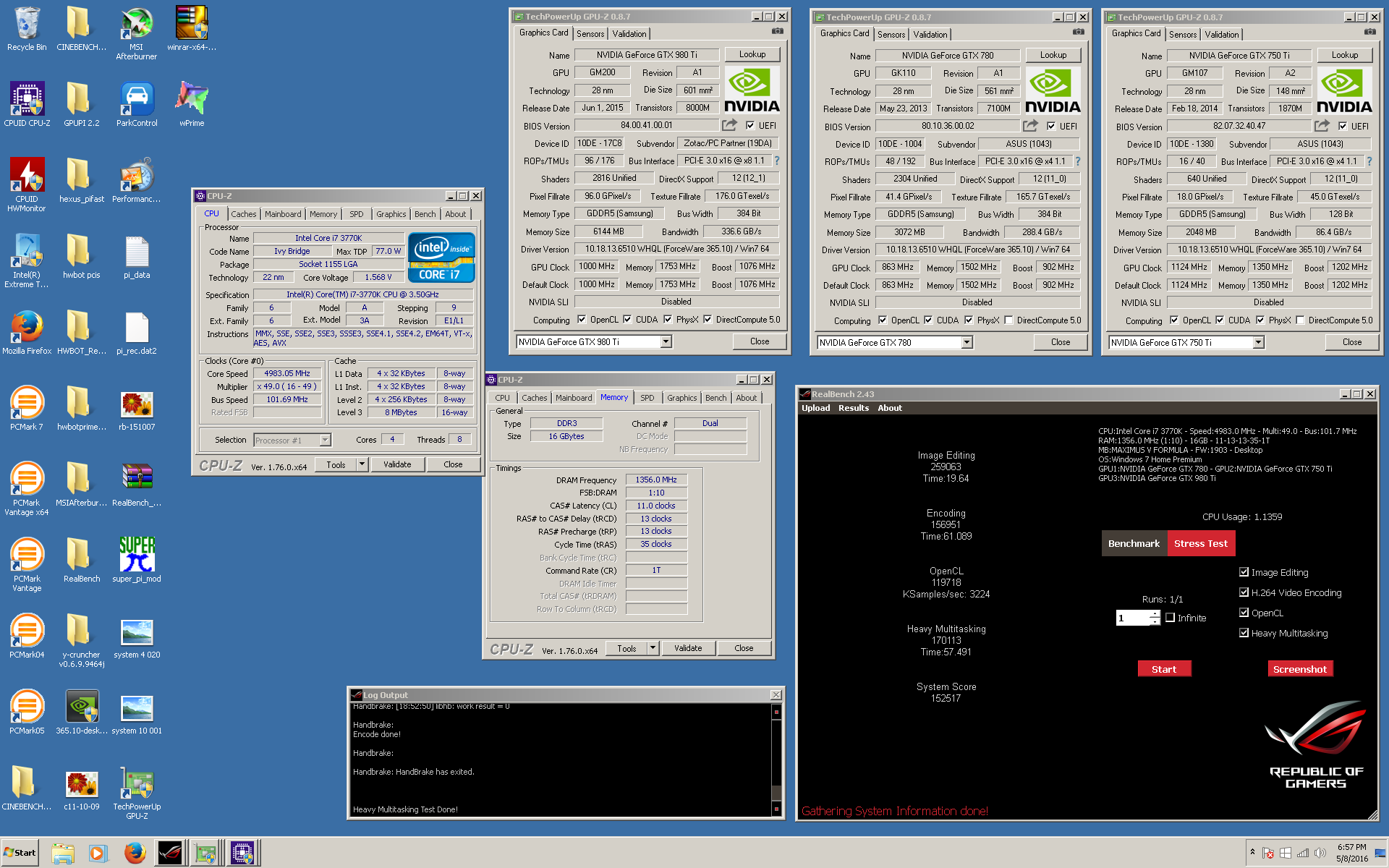Click the runs count input field
Viewport: 1389px width, 868px height.
(x=1132, y=618)
